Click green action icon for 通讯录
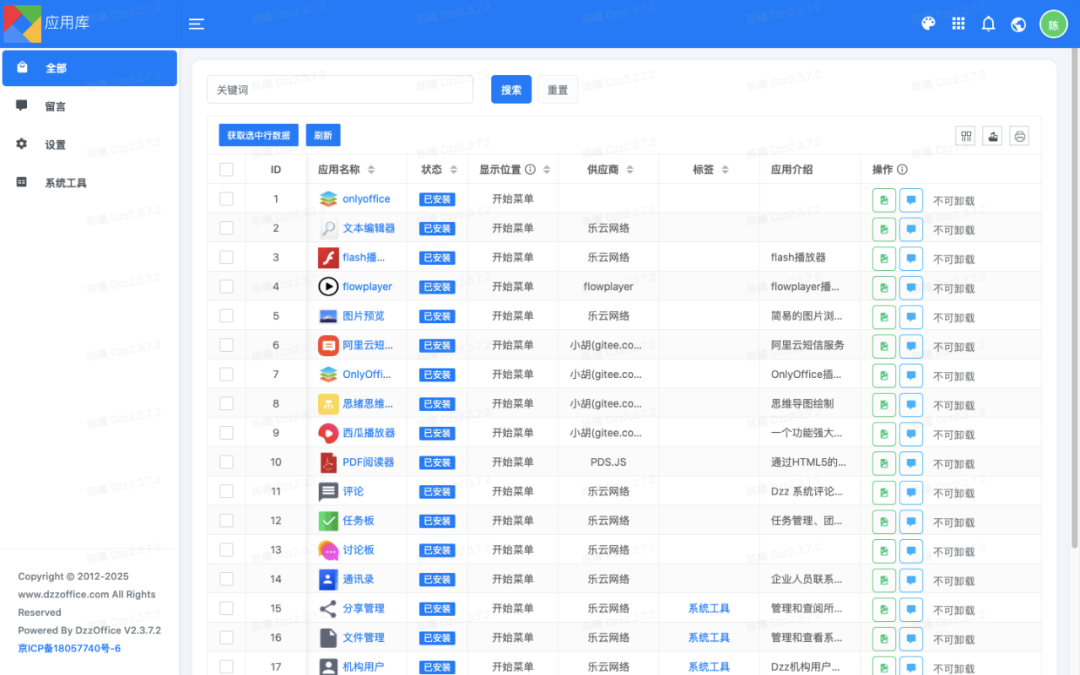This screenshot has height=675, width=1080. [x=884, y=580]
